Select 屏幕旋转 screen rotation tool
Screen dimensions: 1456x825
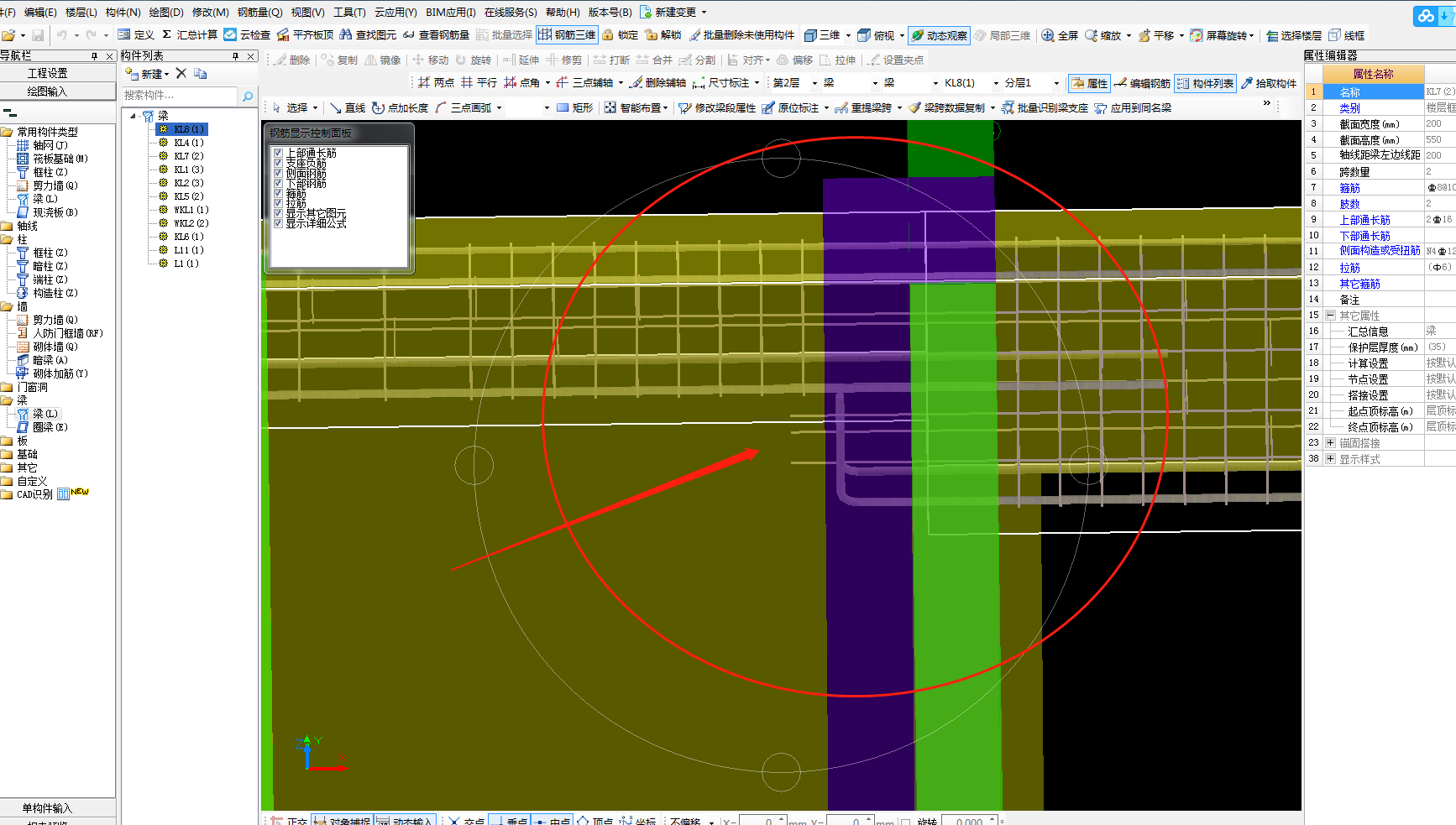pyautogui.click(x=1221, y=35)
